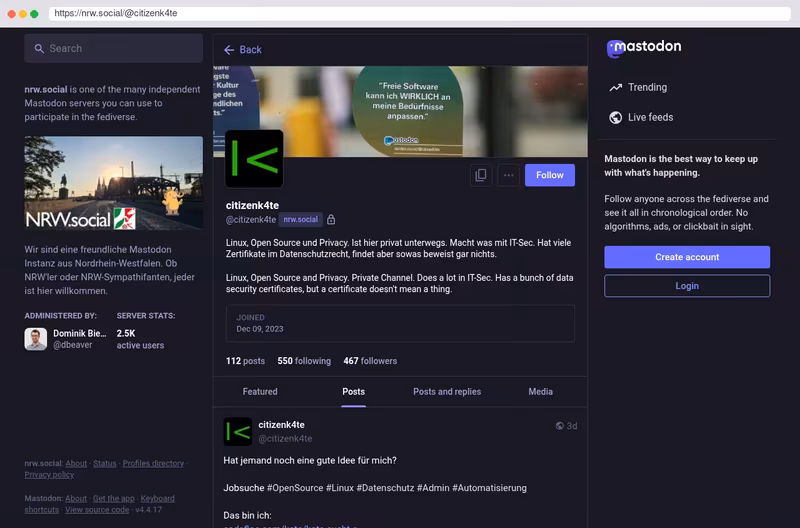Click the public globe icon on post
Viewport: 800px width, 528px height.
click(560, 425)
